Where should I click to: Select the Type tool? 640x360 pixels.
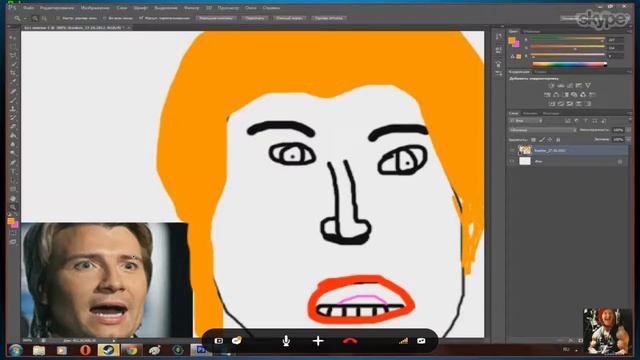click(x=13, y=172)
